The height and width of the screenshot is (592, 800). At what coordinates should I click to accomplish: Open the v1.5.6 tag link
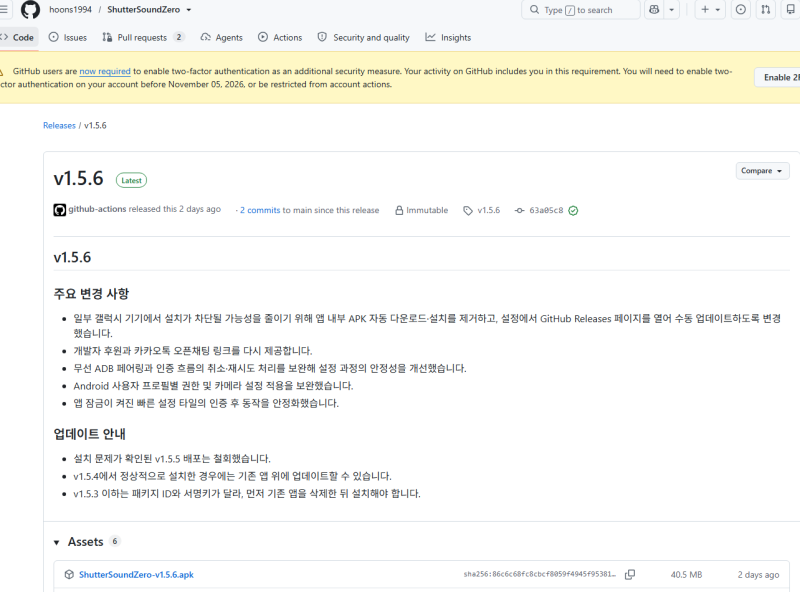coord(489,210)
